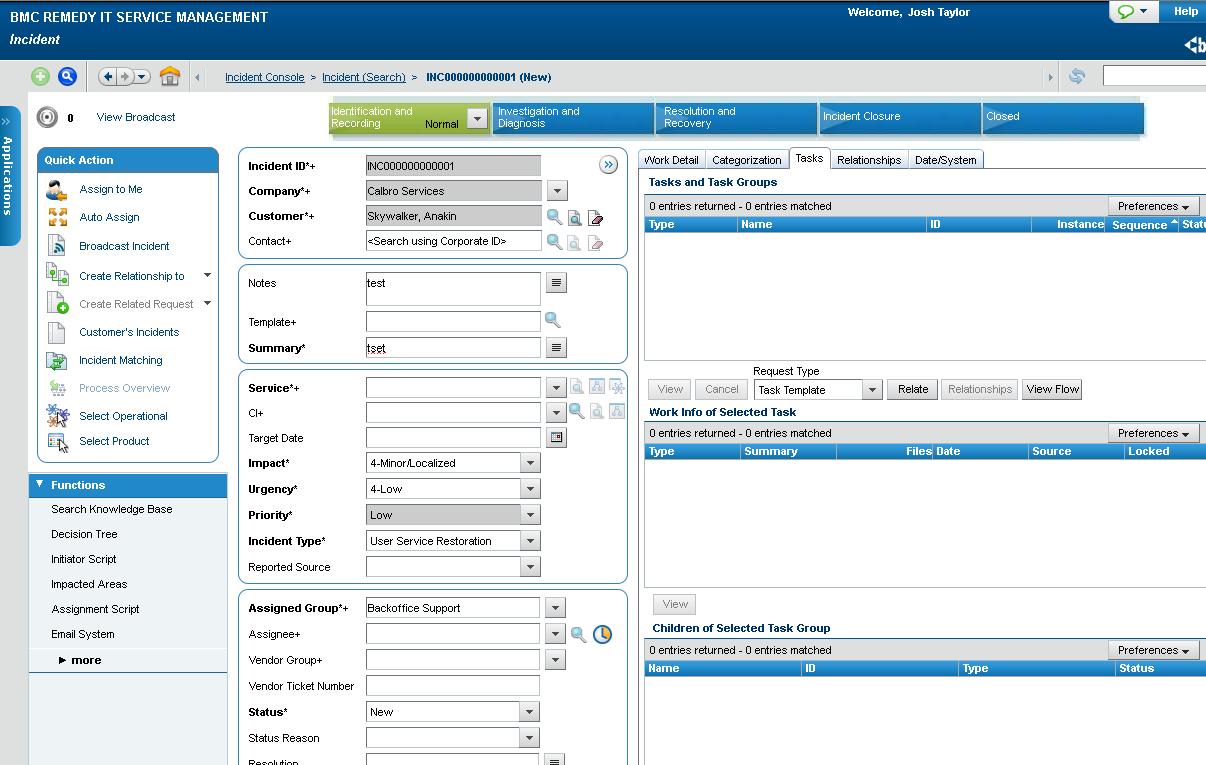Click the Customer clear eraser icon

596,217
